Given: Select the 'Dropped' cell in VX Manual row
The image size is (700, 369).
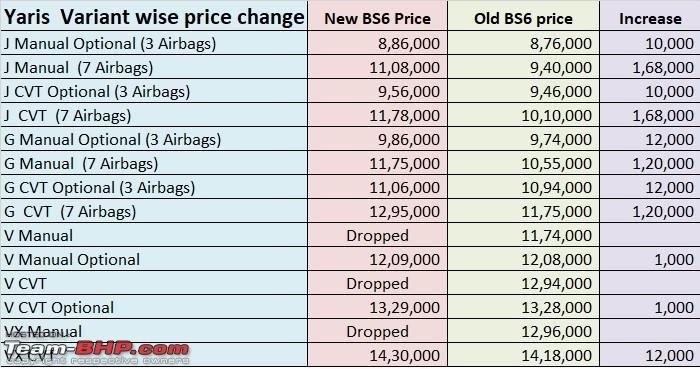Looking at the screenshot, I should pos(377,332).
